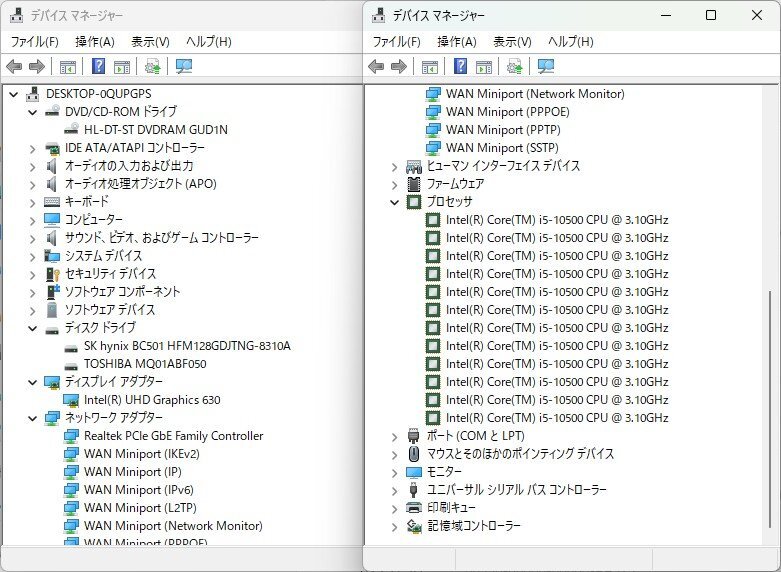The width and height of the screenshot is (781, 572).
Task: Collapse the ネットワーク アダプター category
Action: [33, 418]
